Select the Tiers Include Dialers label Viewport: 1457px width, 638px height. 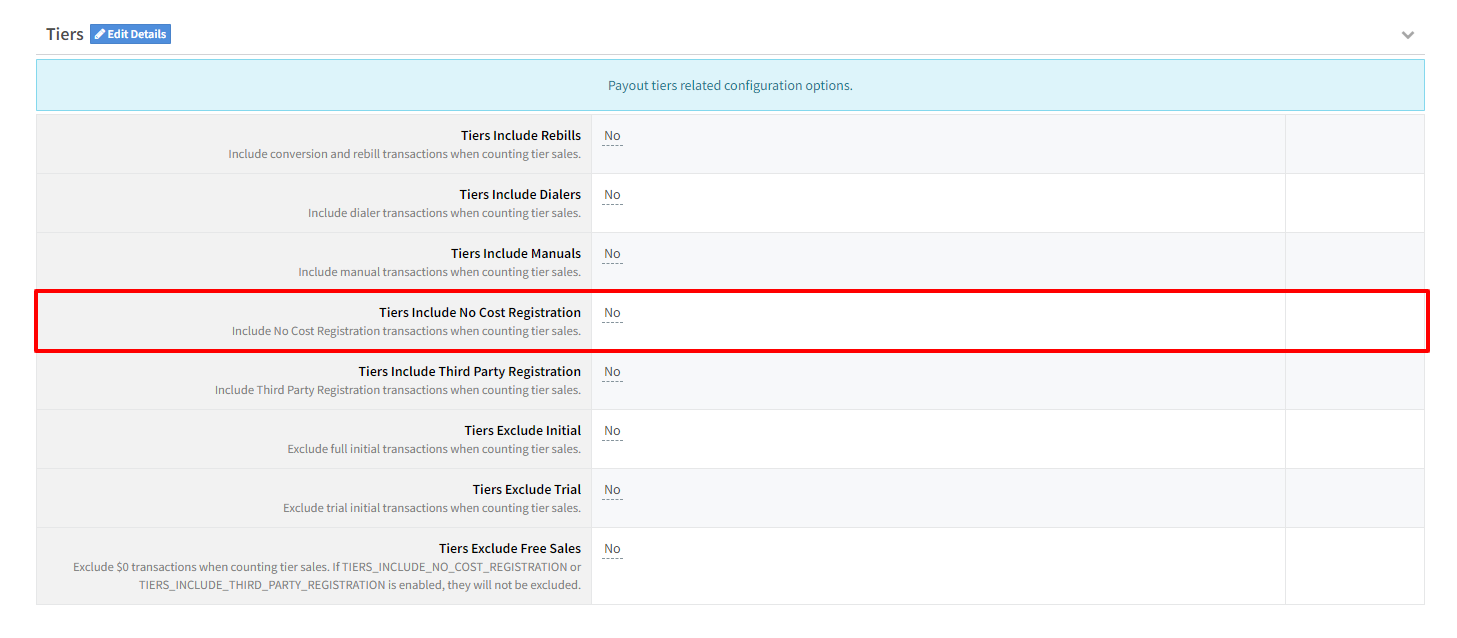519,195
